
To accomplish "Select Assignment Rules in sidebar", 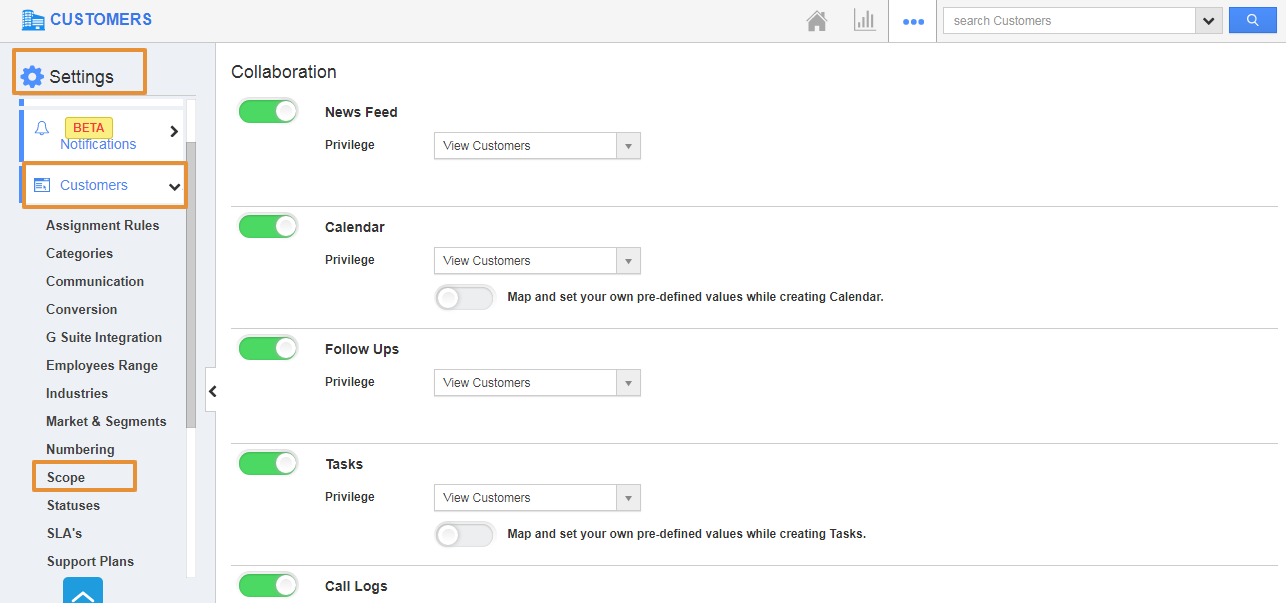I will click(102, 226).
